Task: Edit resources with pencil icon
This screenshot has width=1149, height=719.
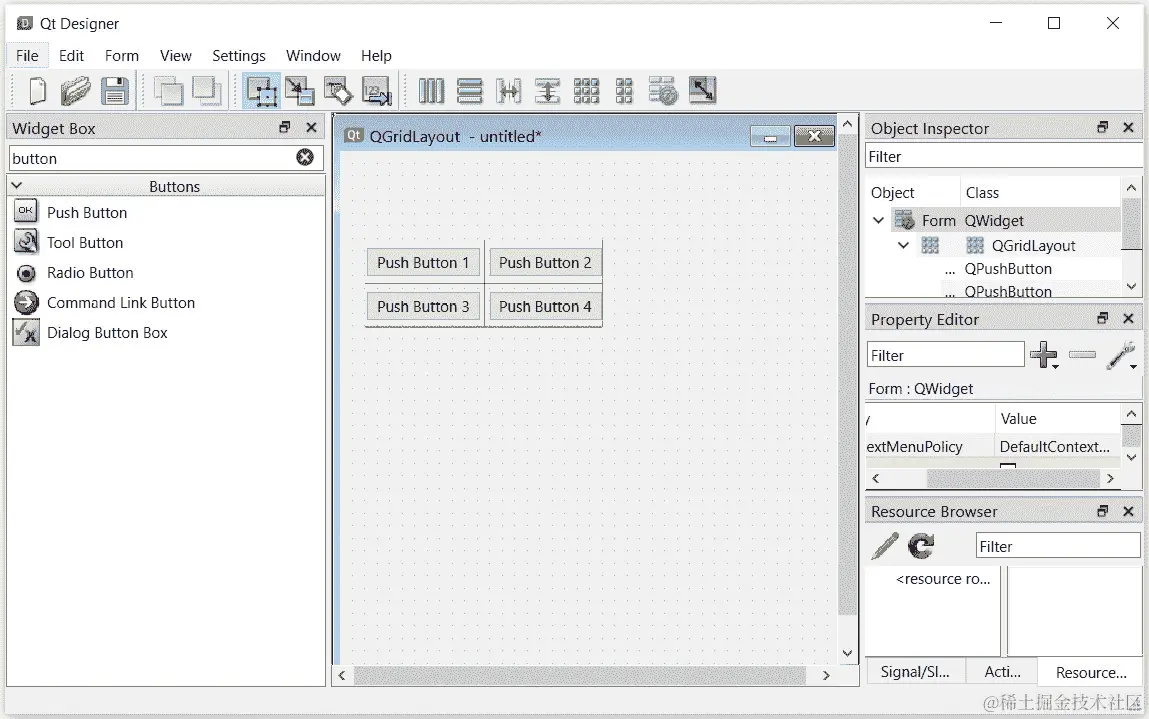Action: (885, 546)
